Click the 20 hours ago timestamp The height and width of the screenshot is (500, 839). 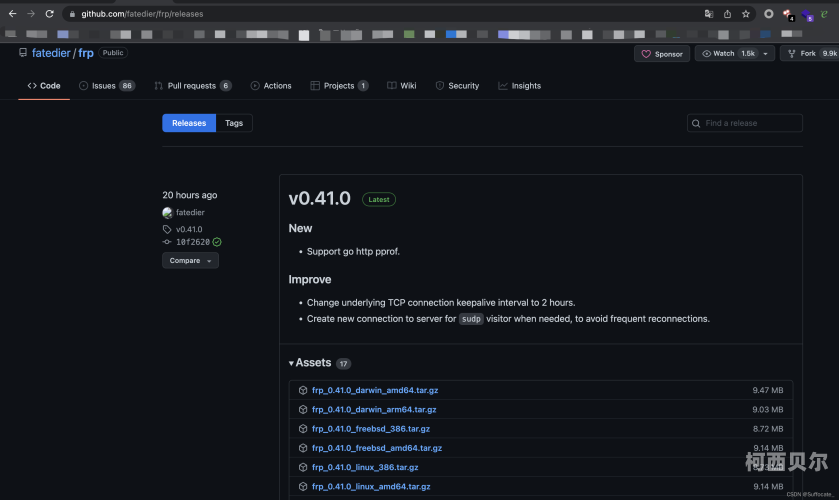pos(189,195)
